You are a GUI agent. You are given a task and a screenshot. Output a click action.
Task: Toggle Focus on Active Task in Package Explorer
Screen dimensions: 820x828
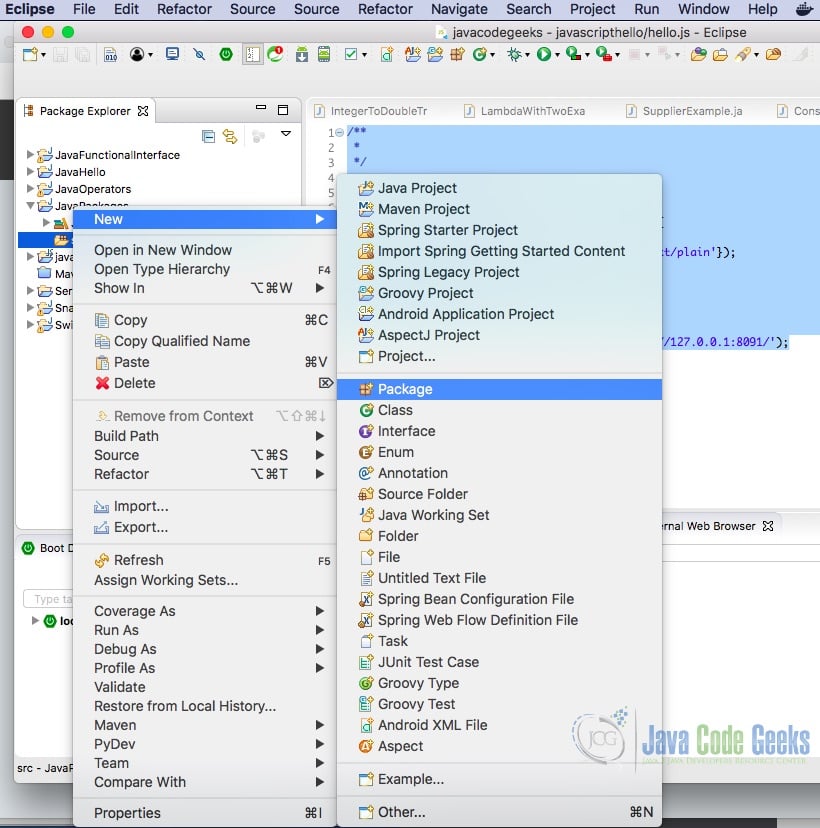258,137
